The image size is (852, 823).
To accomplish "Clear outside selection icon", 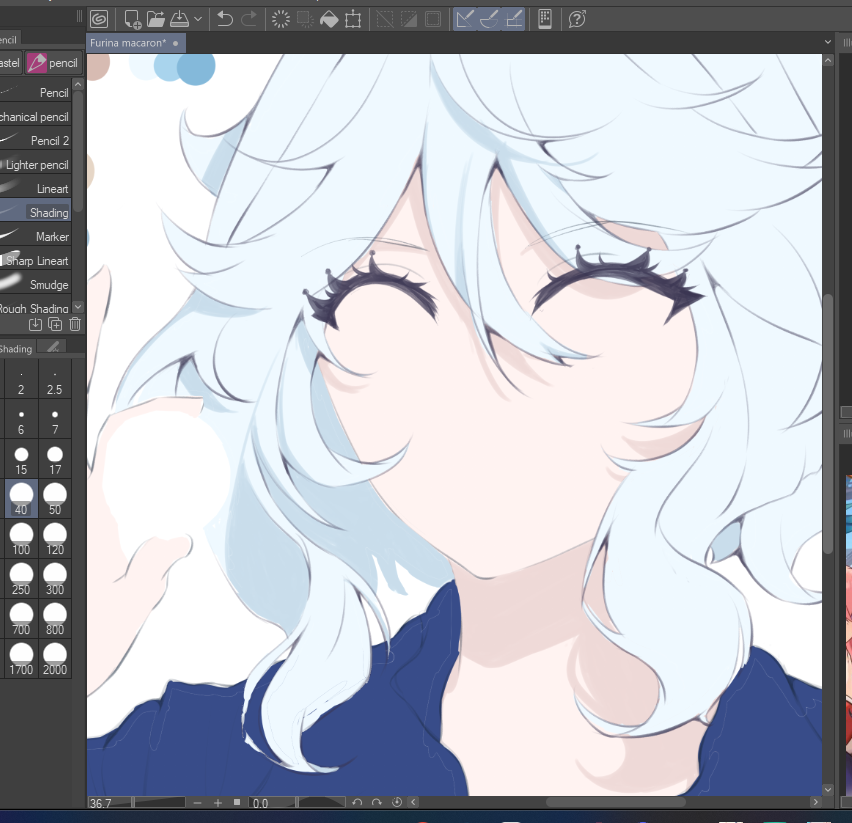I will point(305,20).
